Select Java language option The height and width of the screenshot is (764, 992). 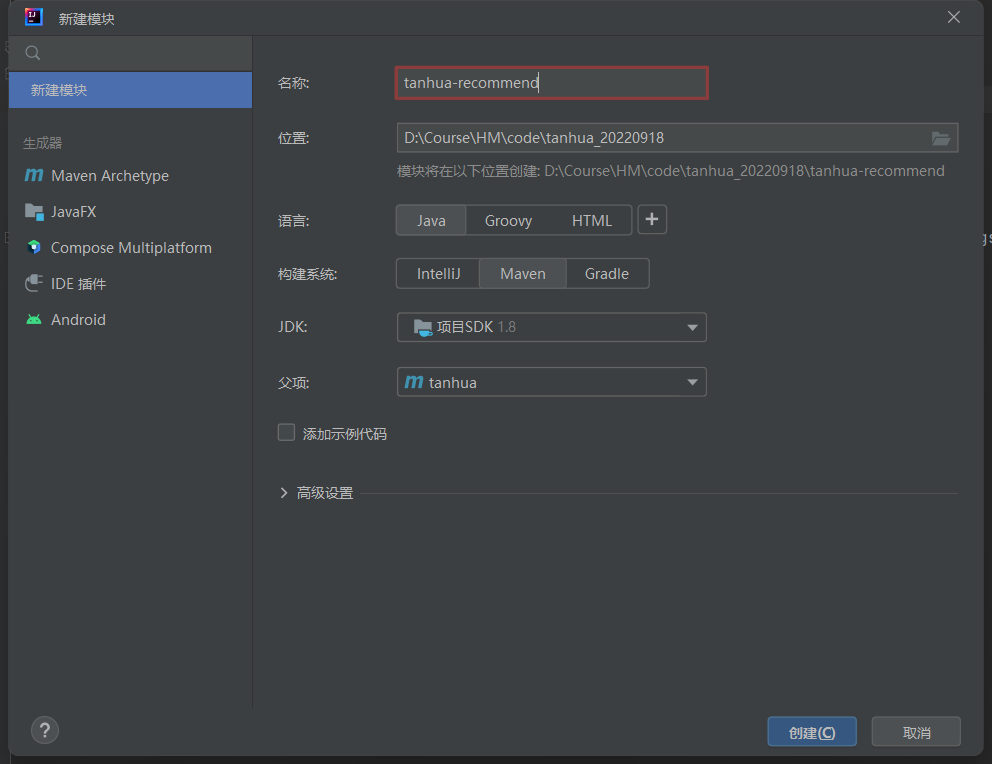click(x=431, y=221)
